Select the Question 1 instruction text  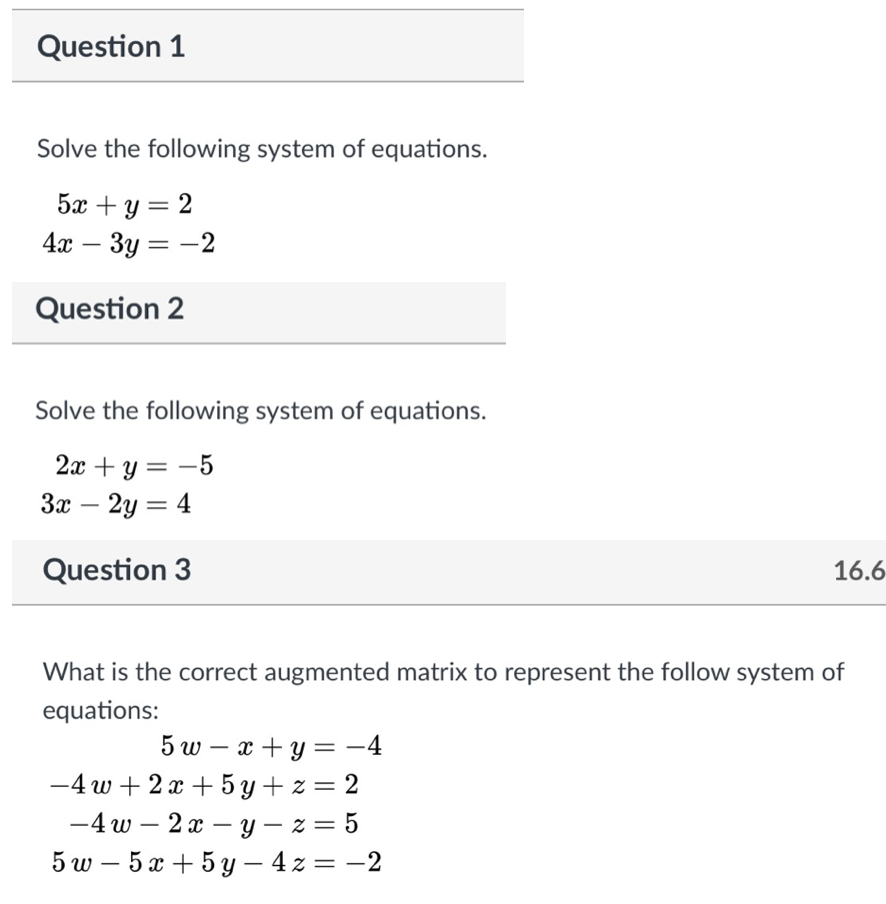(262, 150)
